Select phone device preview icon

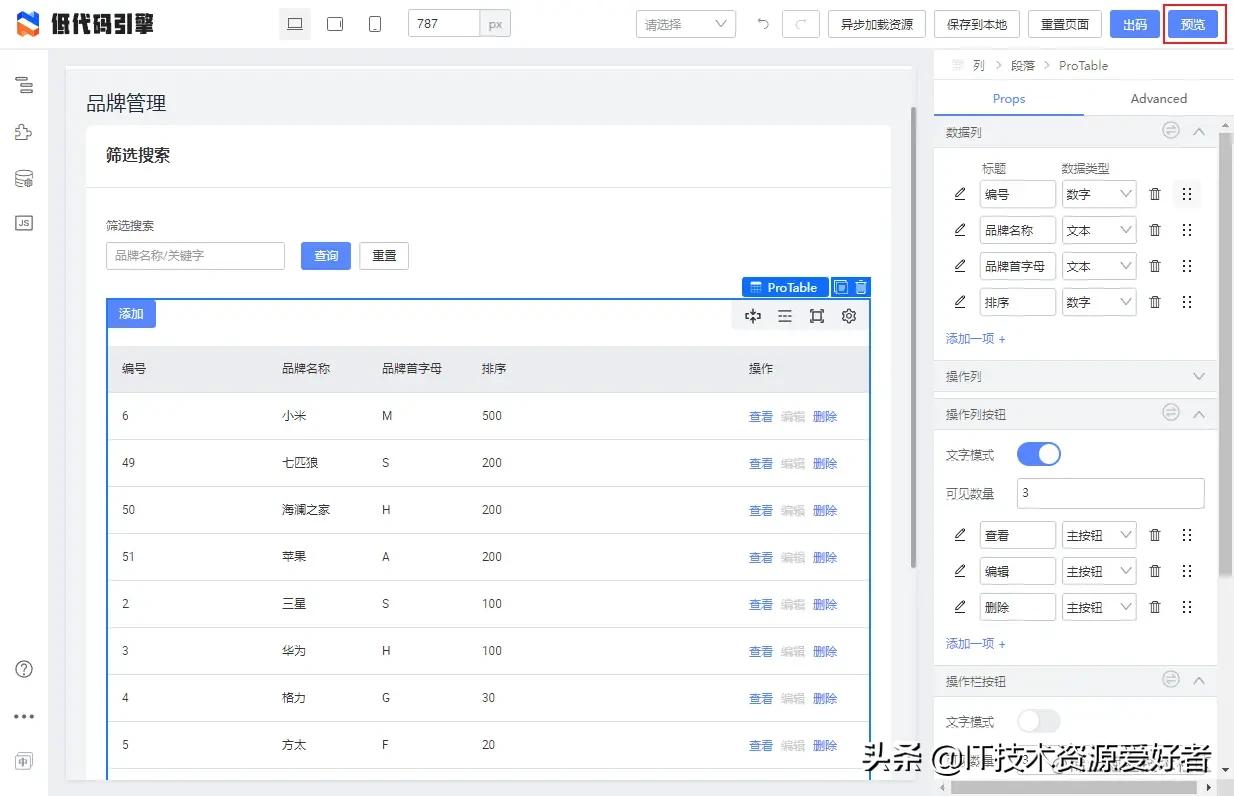click(375, 24)
